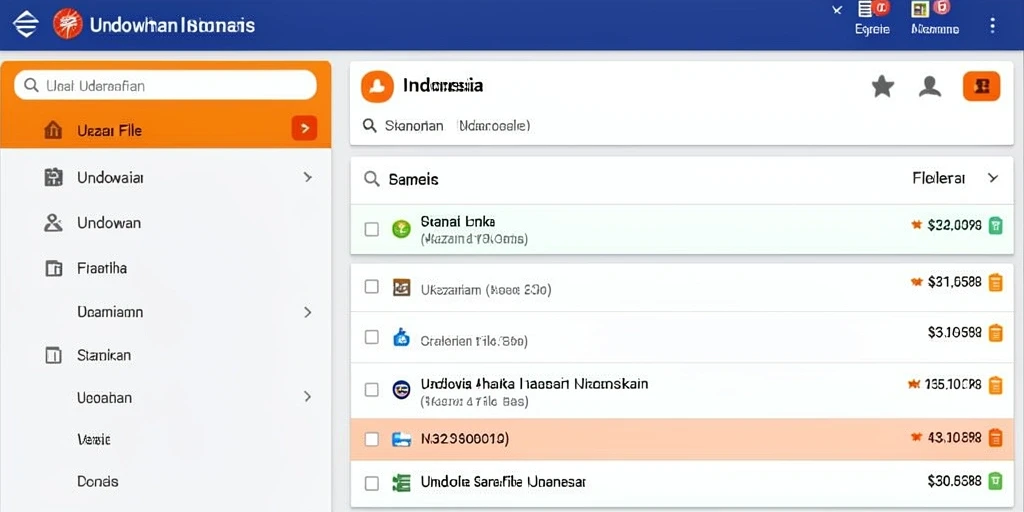Click the blue card icon in highlighted row

pos(401,439)
